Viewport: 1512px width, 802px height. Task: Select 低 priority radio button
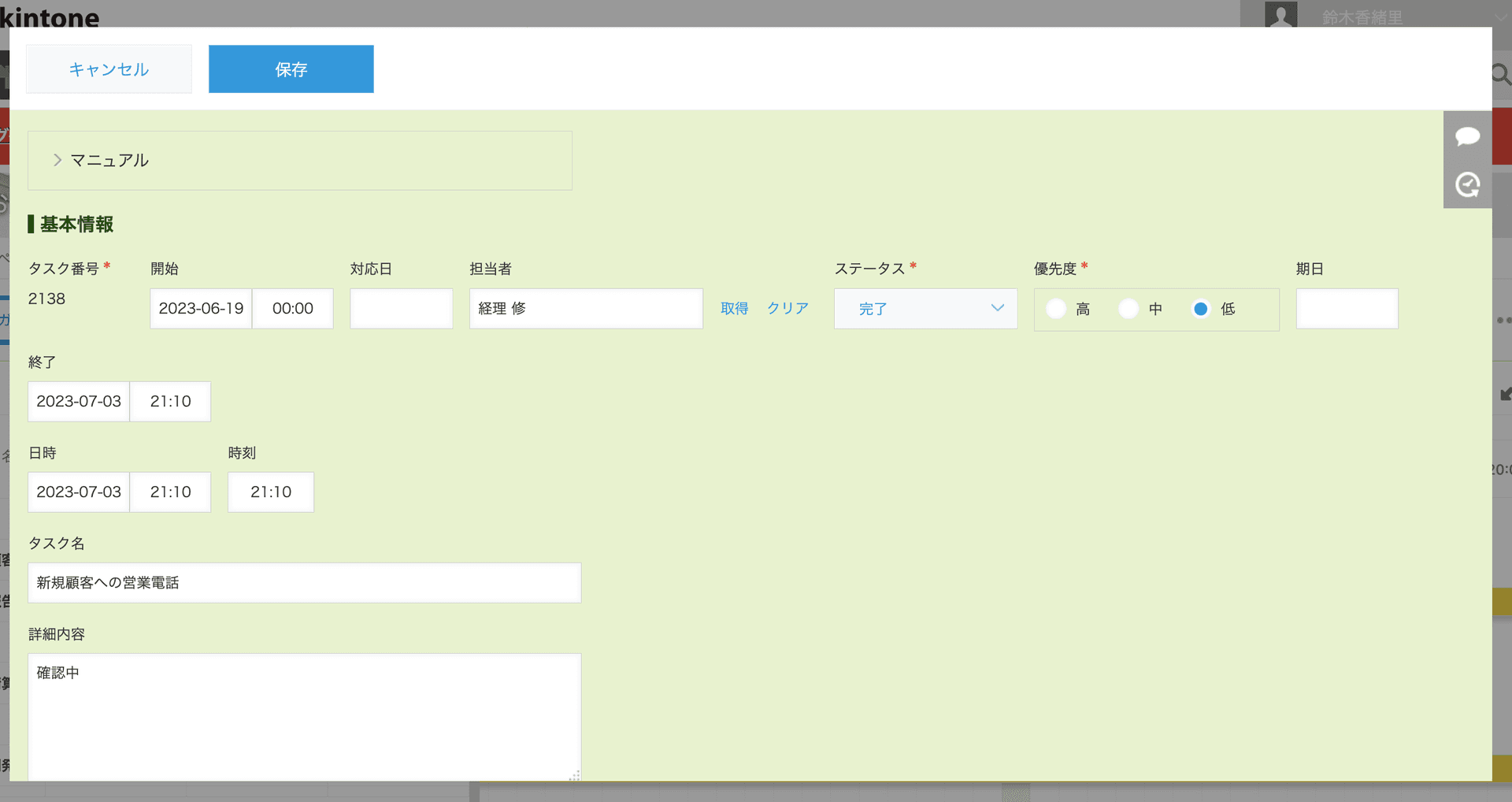coord(1201,309)
